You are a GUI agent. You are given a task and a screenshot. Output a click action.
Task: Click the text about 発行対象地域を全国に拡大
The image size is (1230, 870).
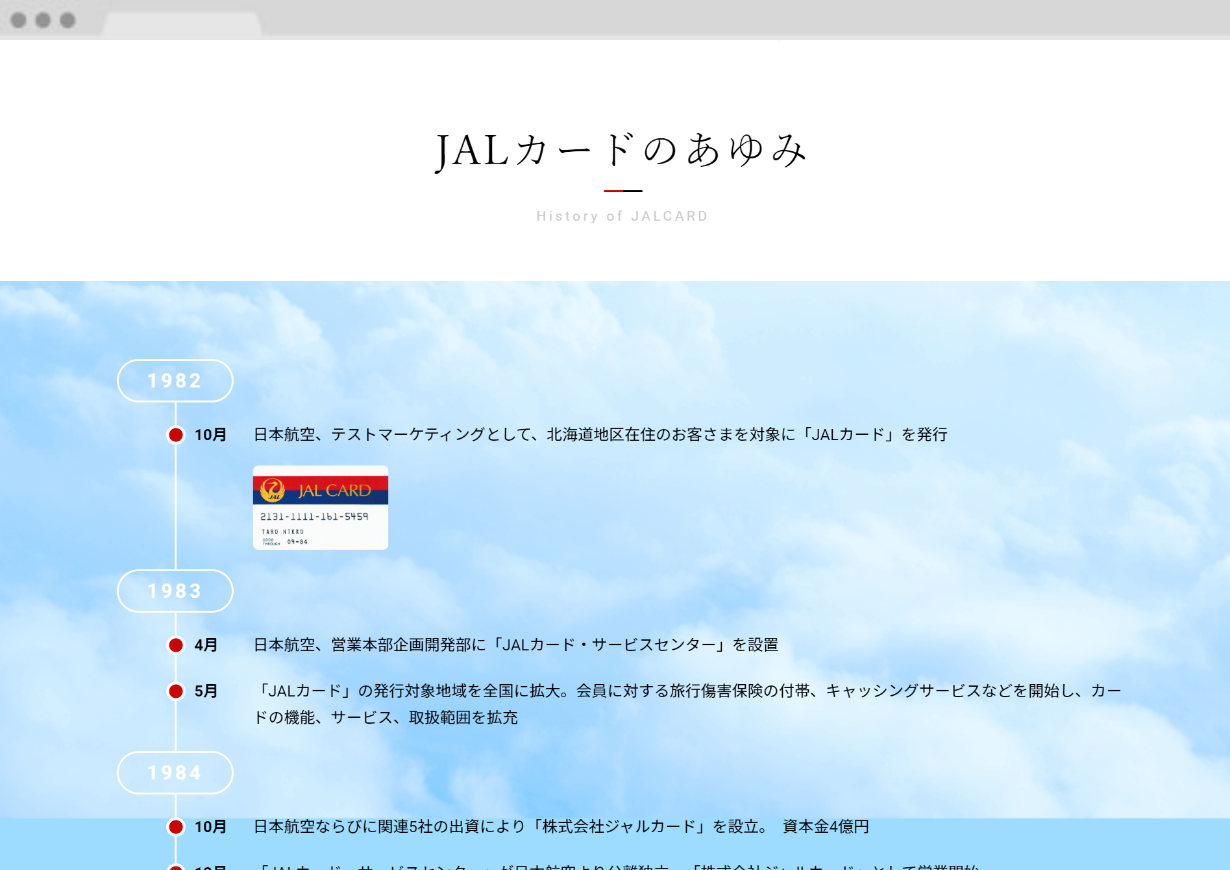(x=688, y=704)
